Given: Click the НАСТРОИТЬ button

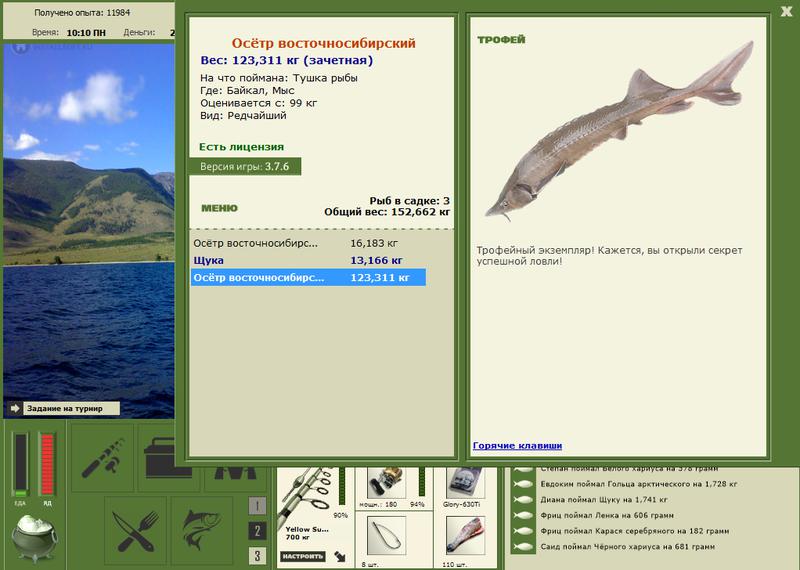Looking at the screenshot, I should click(303, 556).
